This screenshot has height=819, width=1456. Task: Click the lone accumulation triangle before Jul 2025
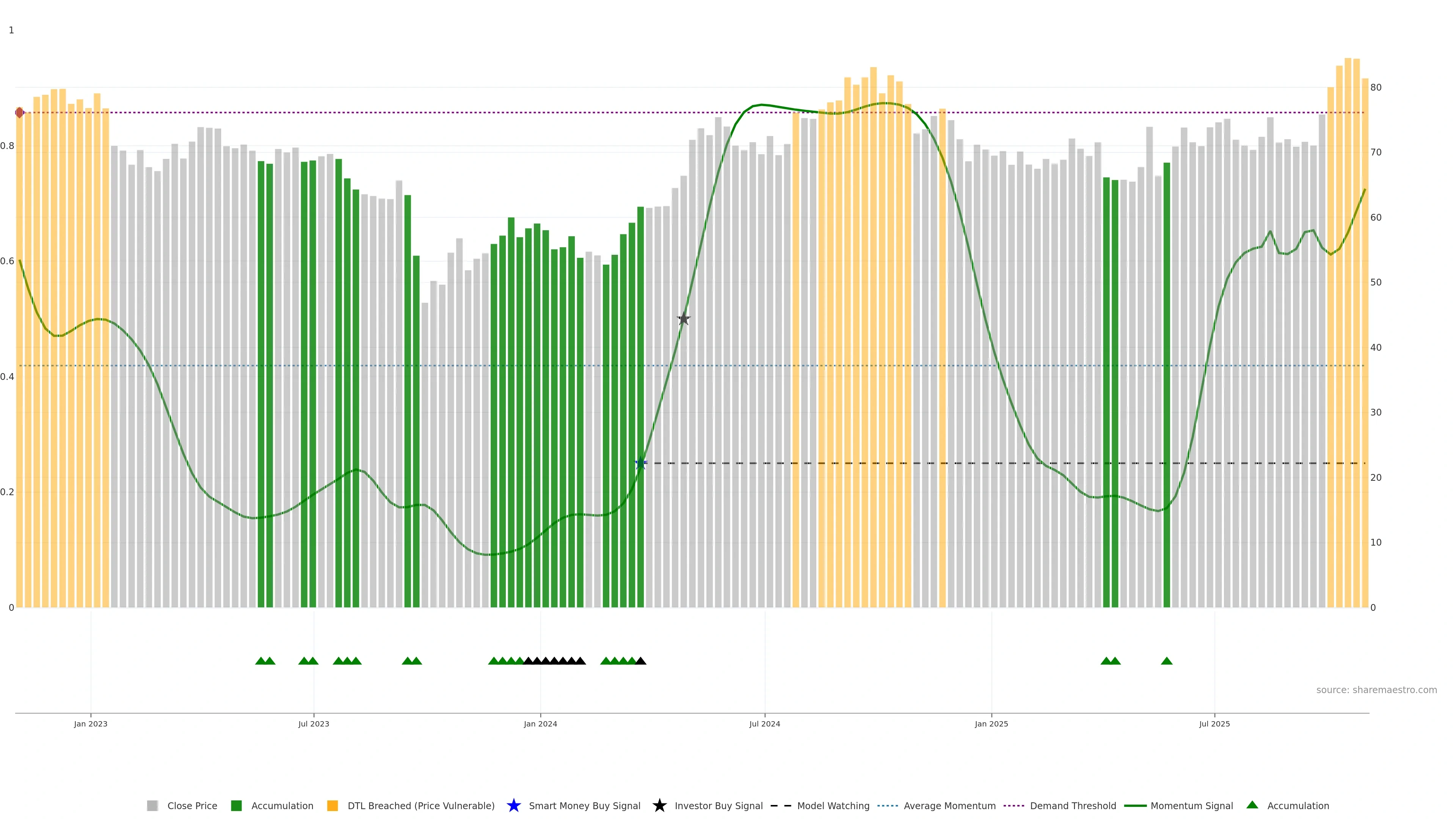tap(1167, 661)
